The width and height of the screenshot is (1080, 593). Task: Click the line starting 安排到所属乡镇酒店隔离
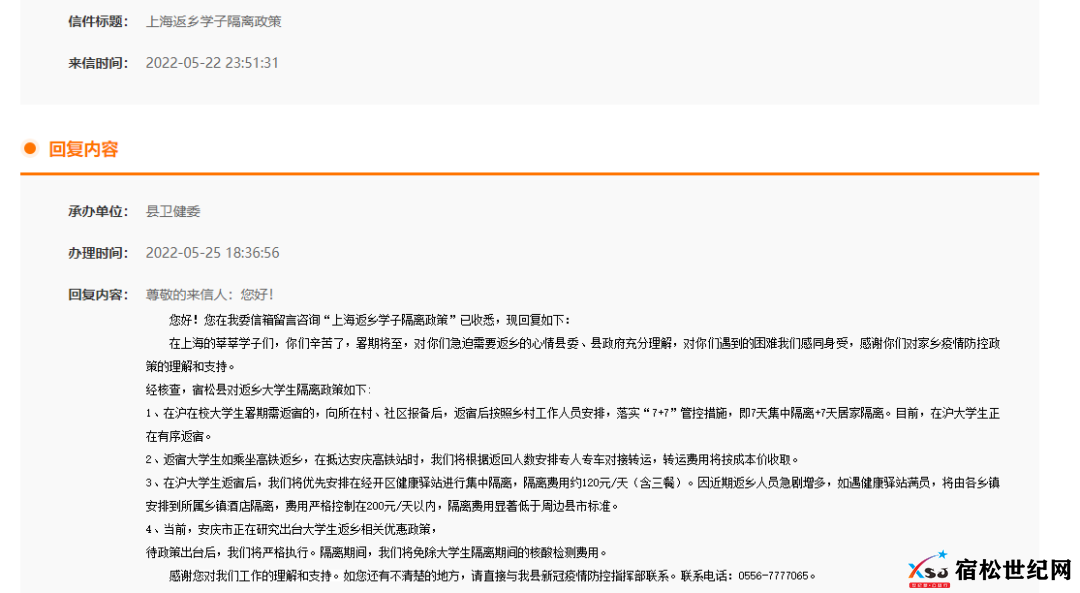(x=383, y=506)
